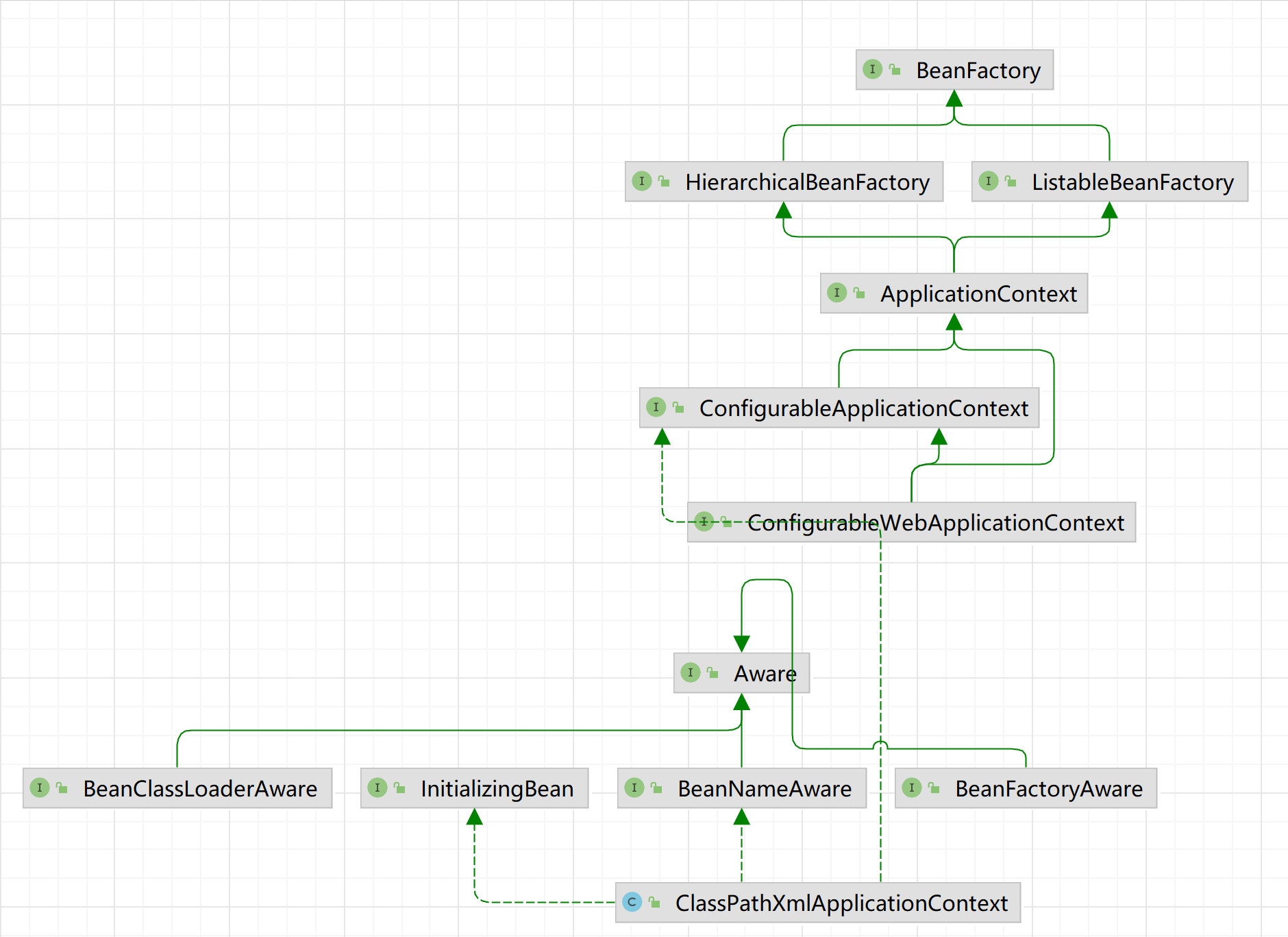Image resolution: width=1288 pixels, height=937 pixels.
Task: Click the interface icon of ConfigurableWebApplicationContext
Action: point(704,522)
